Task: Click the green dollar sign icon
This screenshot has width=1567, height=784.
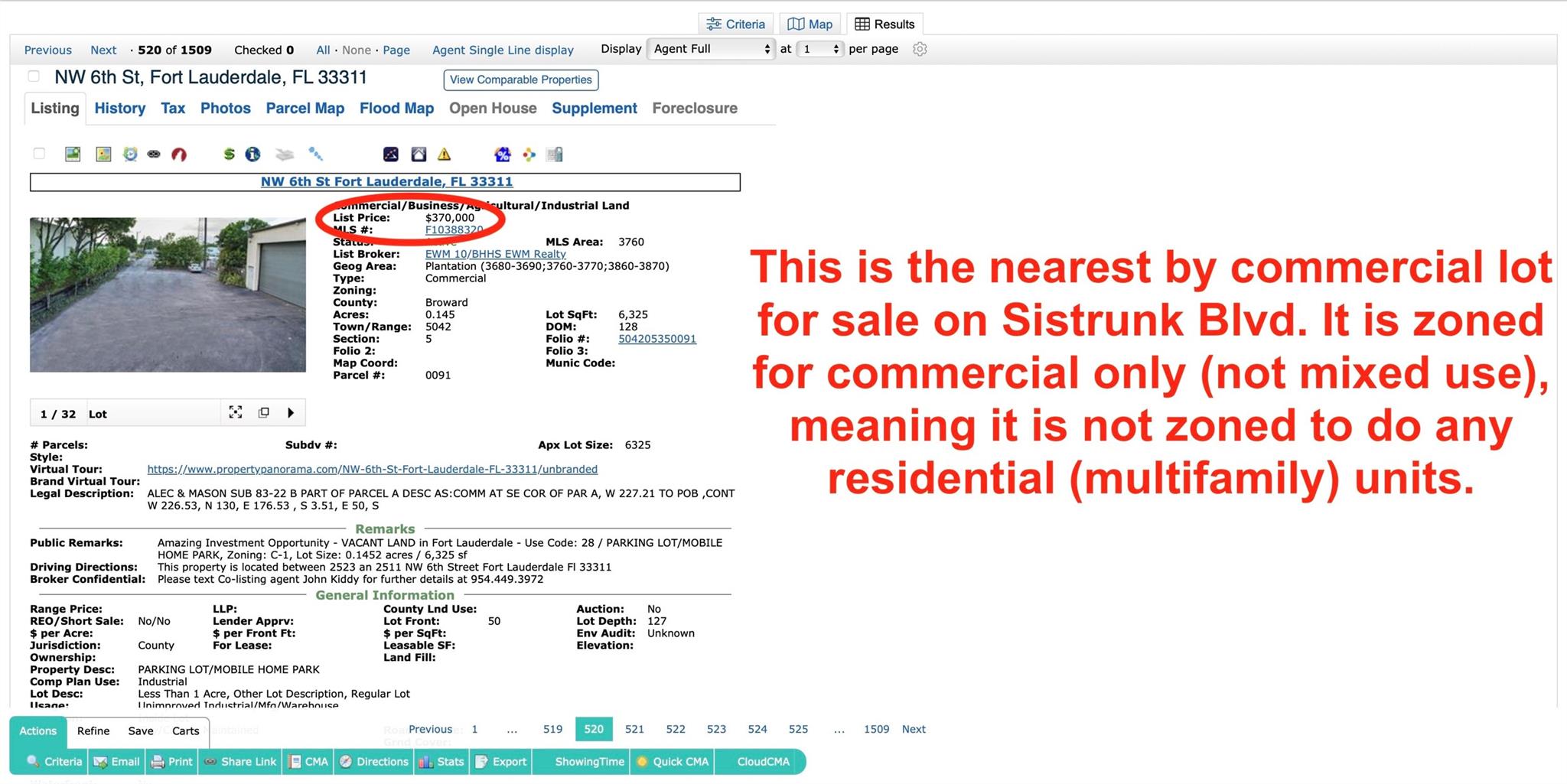Action: click(x=229, y=155)
